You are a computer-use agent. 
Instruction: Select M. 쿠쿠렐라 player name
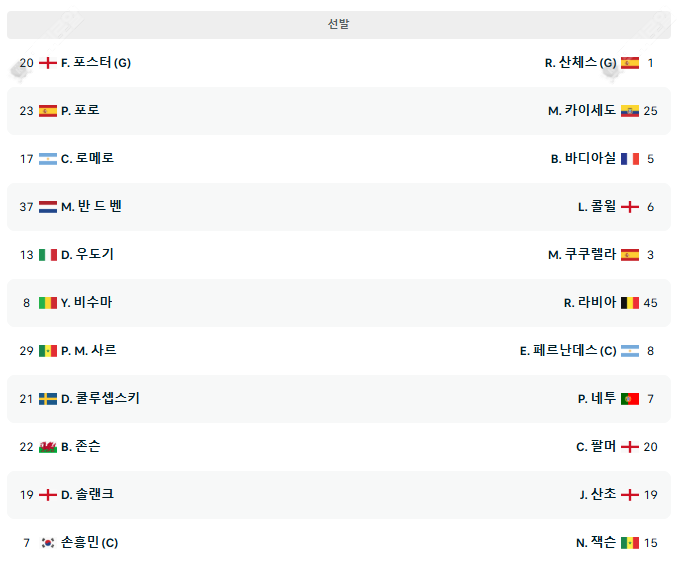(x=581, y=255)
